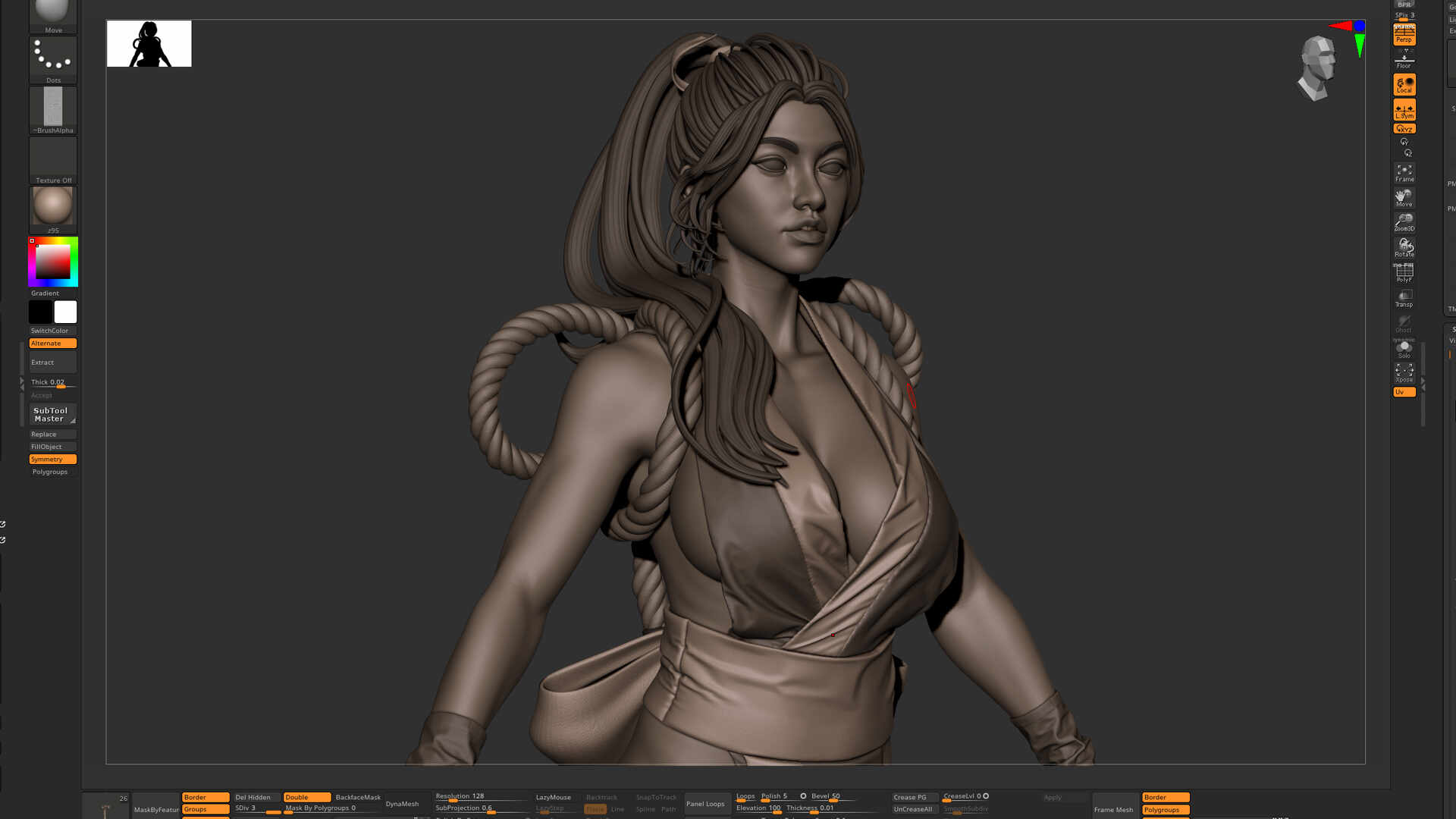Select the Move view navigation icon

(x=1404, y=198)
